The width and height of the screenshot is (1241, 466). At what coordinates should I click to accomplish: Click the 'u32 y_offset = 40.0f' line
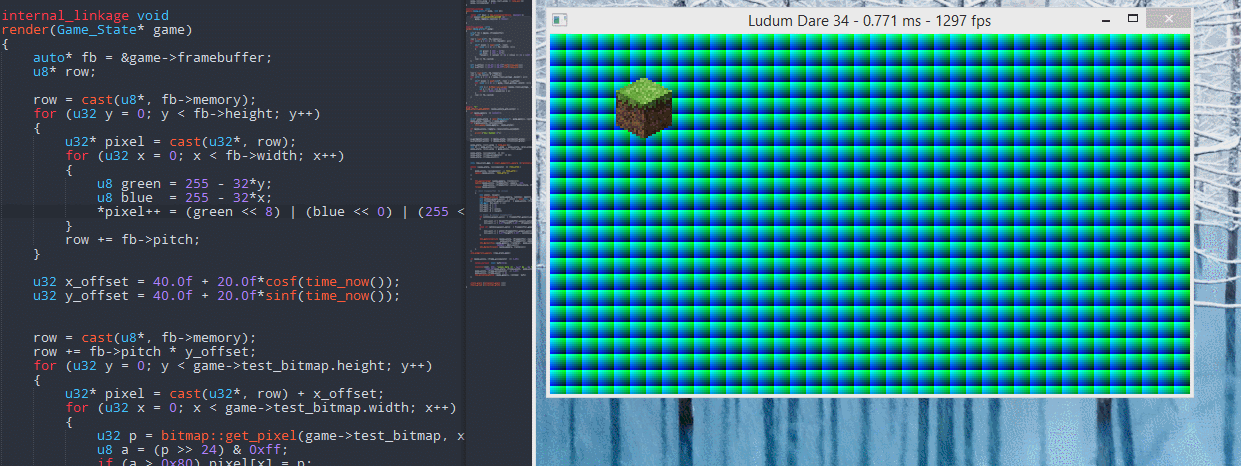click(216, 296)
